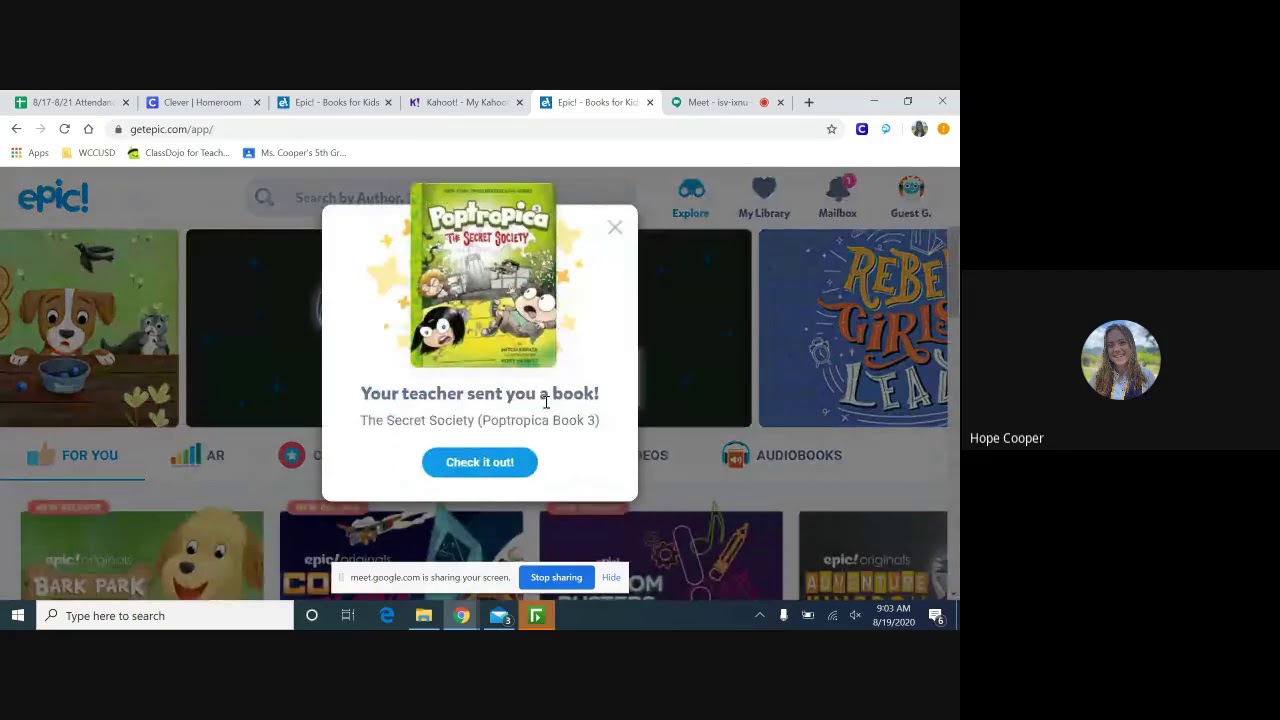Open Task View on the taskbar
Image resolution: width=1280 pixels, height=720 pixels.
(348, 616)
